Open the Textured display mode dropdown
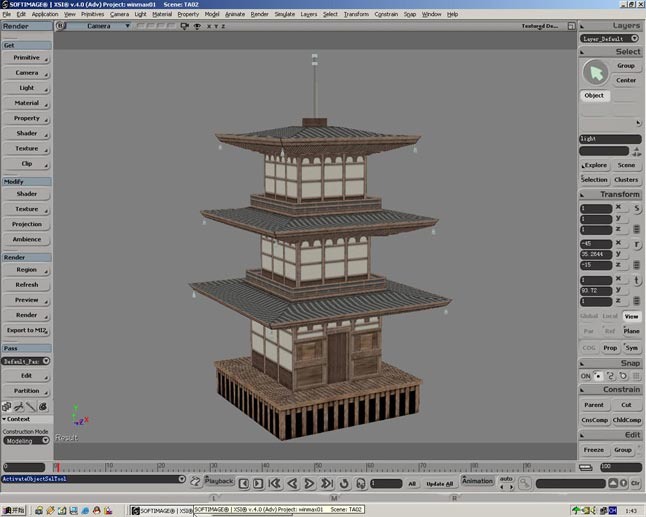The width and height of the screenshot is (646, 517). tap(540, 26)
